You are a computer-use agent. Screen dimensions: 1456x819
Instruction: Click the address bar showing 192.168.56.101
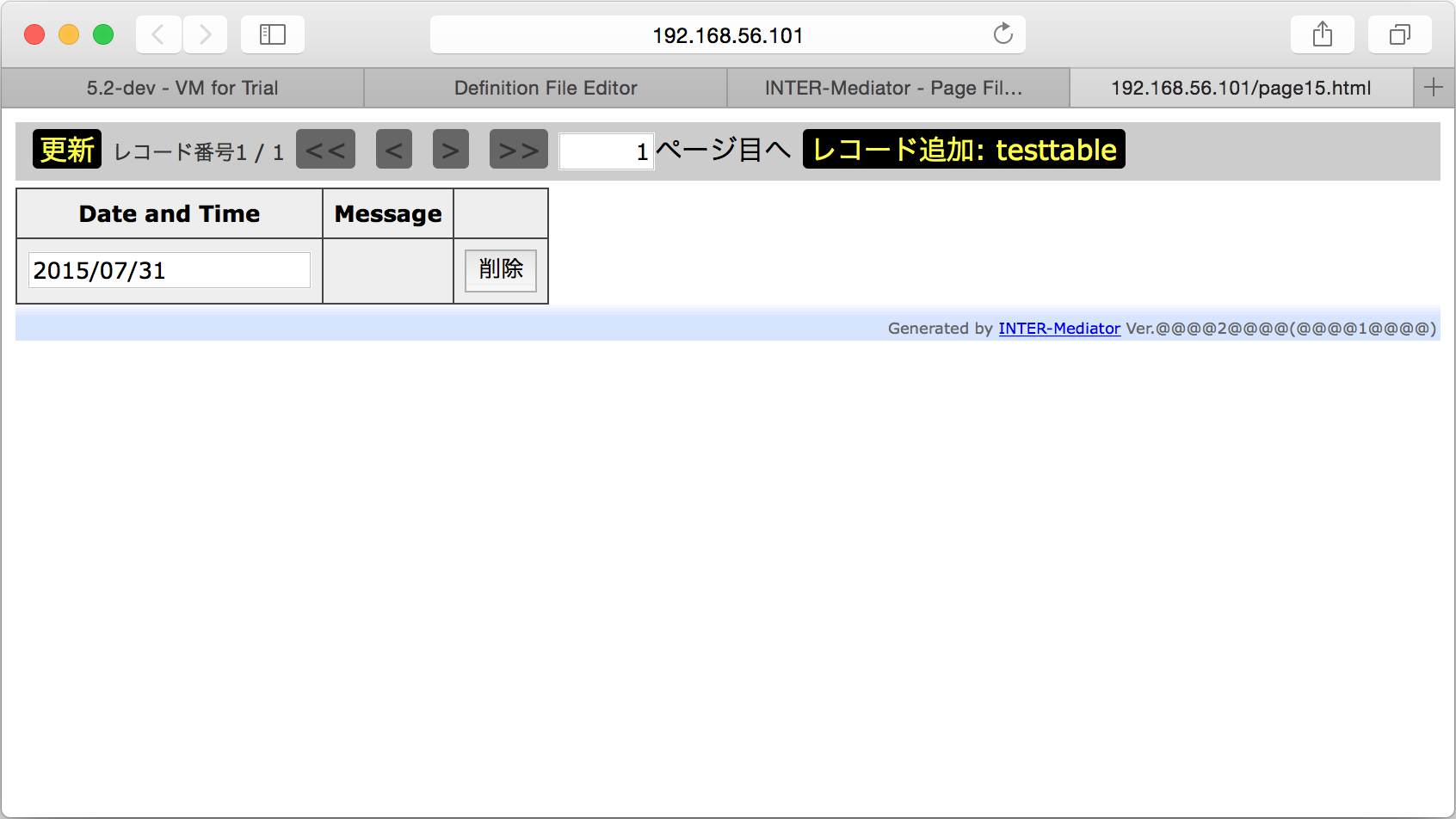727,34
